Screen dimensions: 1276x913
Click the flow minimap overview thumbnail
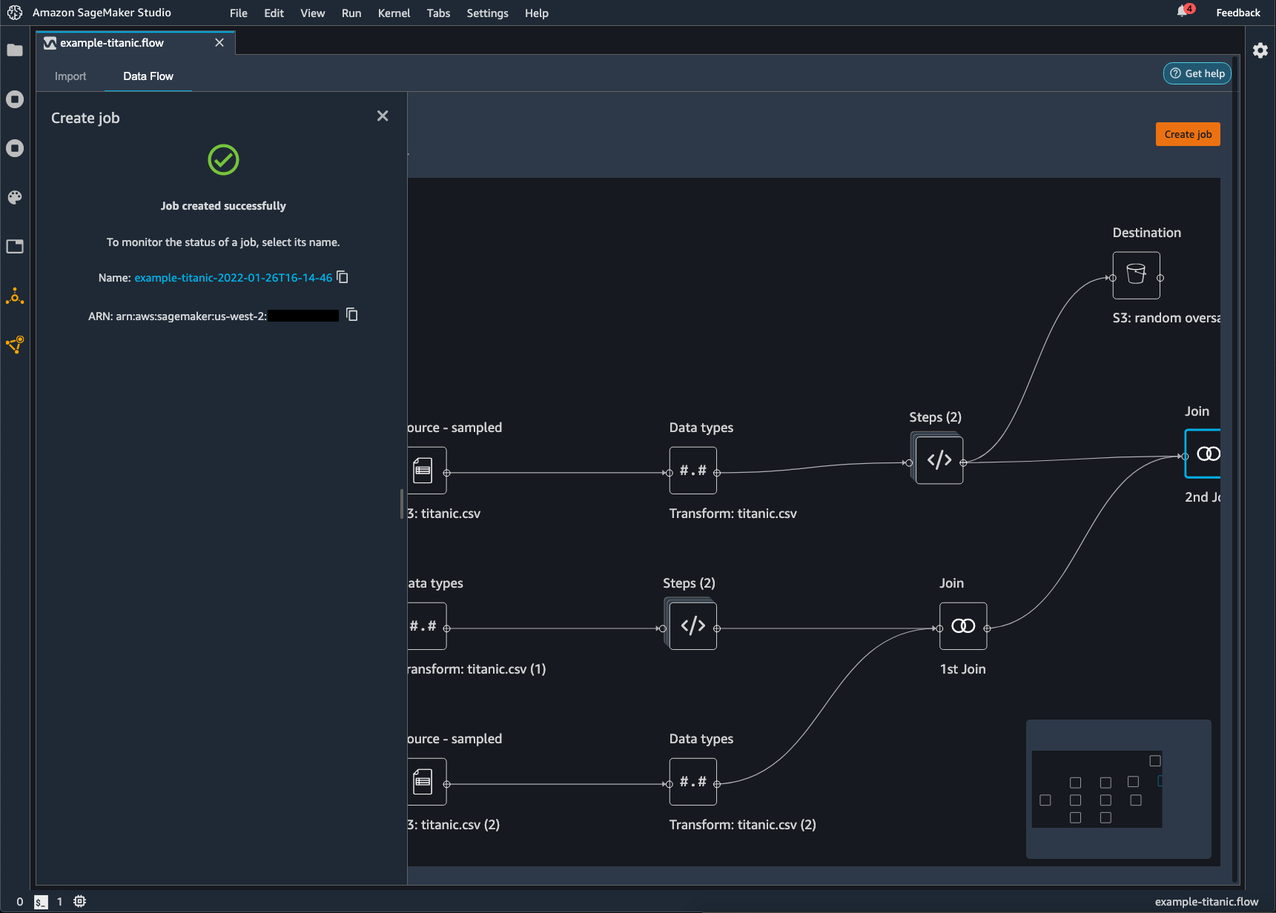(x=1097, y=789)
